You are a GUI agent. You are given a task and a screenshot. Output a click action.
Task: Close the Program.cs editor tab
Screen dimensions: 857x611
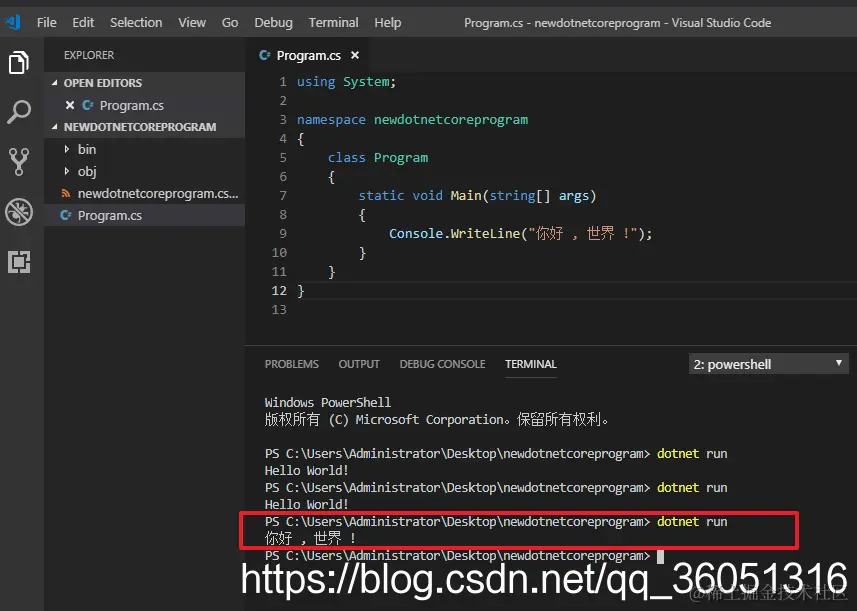point(355,55)
